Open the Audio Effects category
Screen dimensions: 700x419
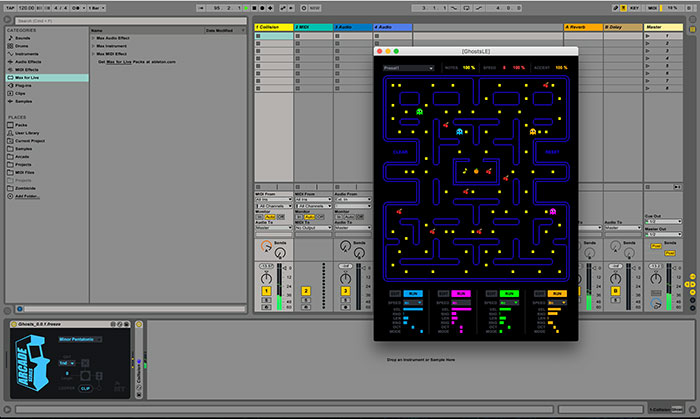(29, 61)
